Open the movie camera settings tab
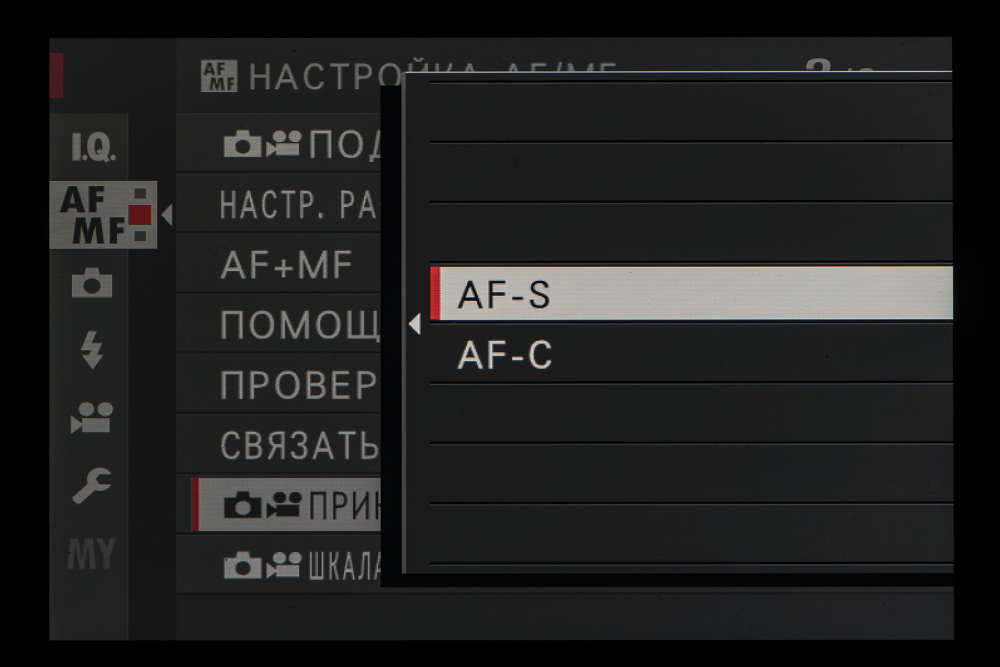The width and height of the screenshot is (1000, 667). 92,418
